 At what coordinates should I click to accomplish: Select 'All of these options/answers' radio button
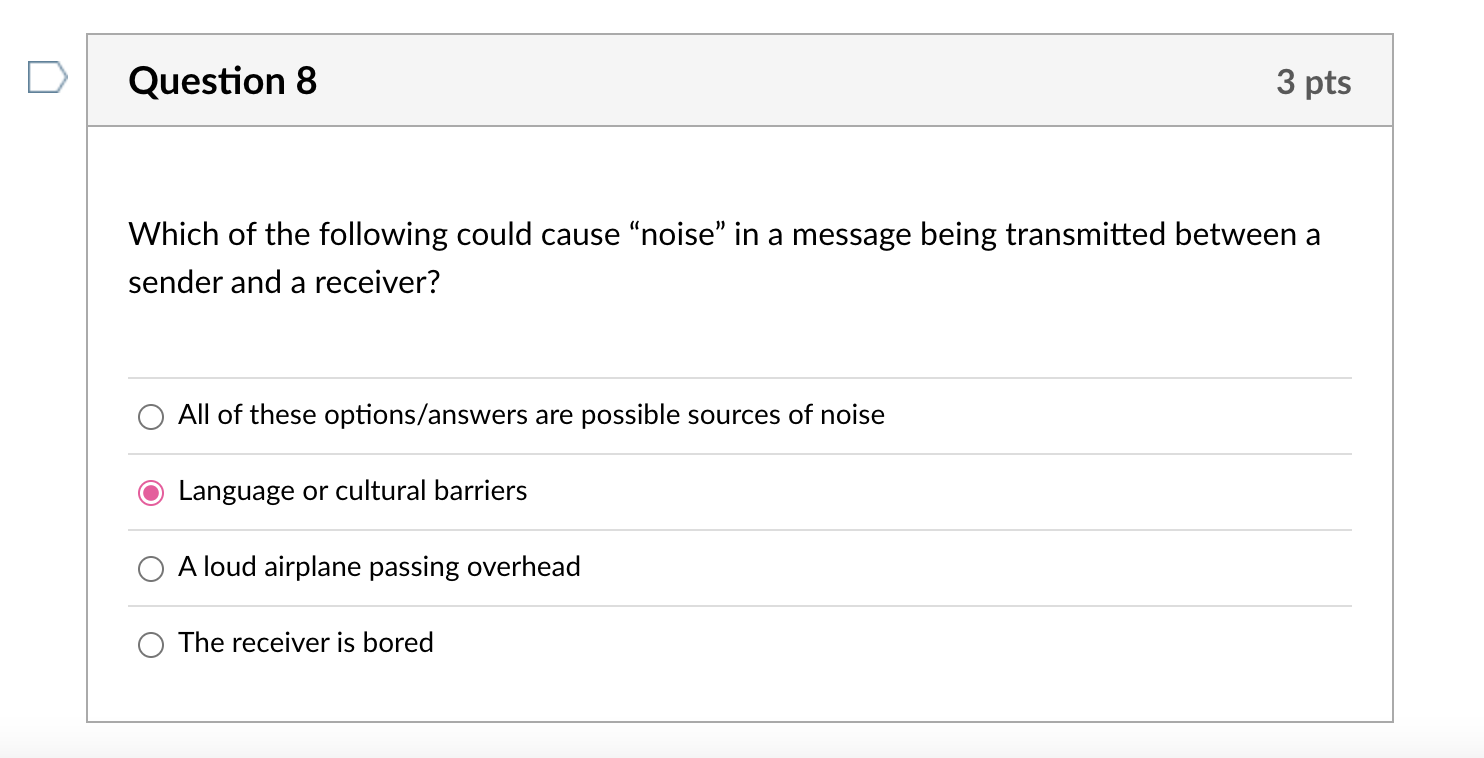[150, 416]
